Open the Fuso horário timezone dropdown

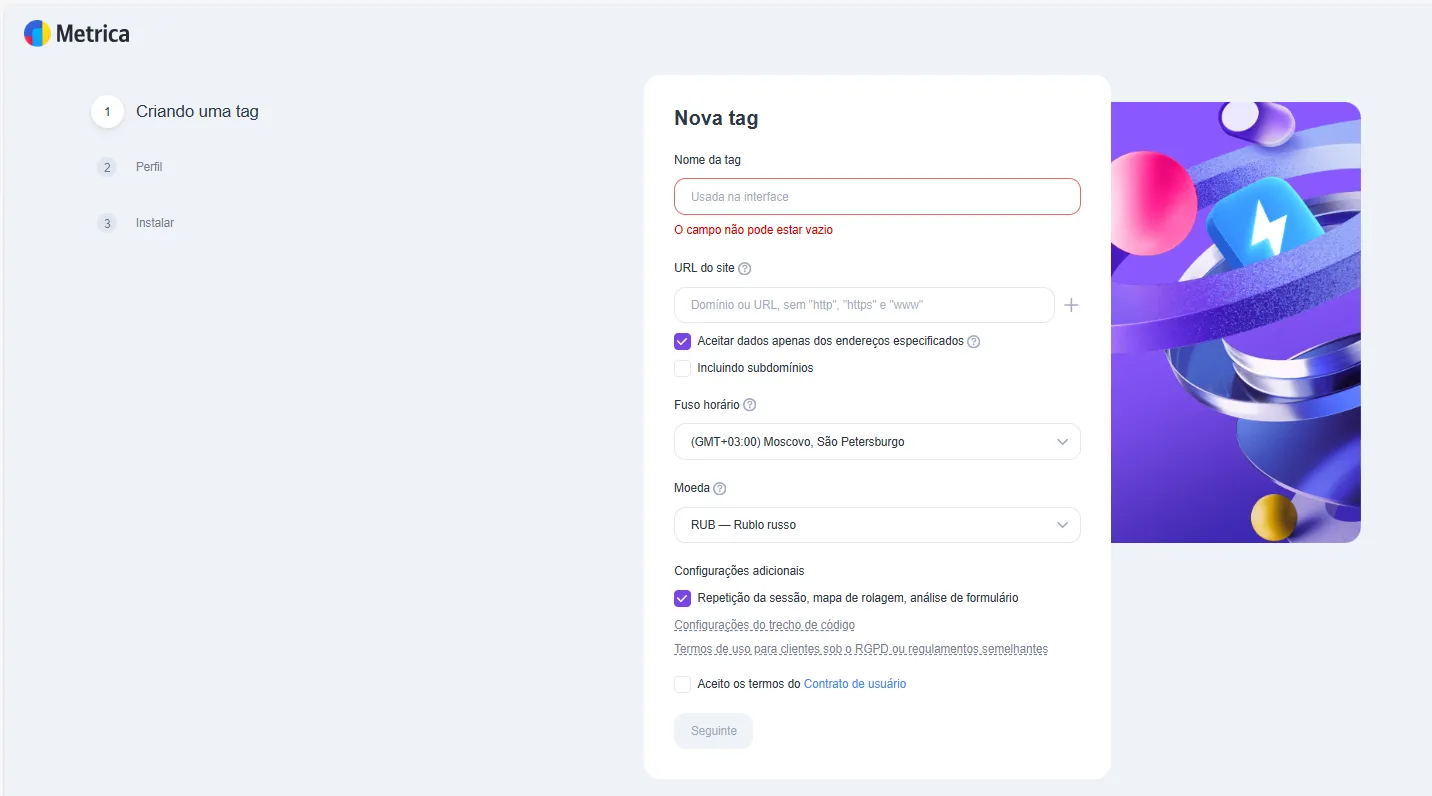click(x=877, y=442)
